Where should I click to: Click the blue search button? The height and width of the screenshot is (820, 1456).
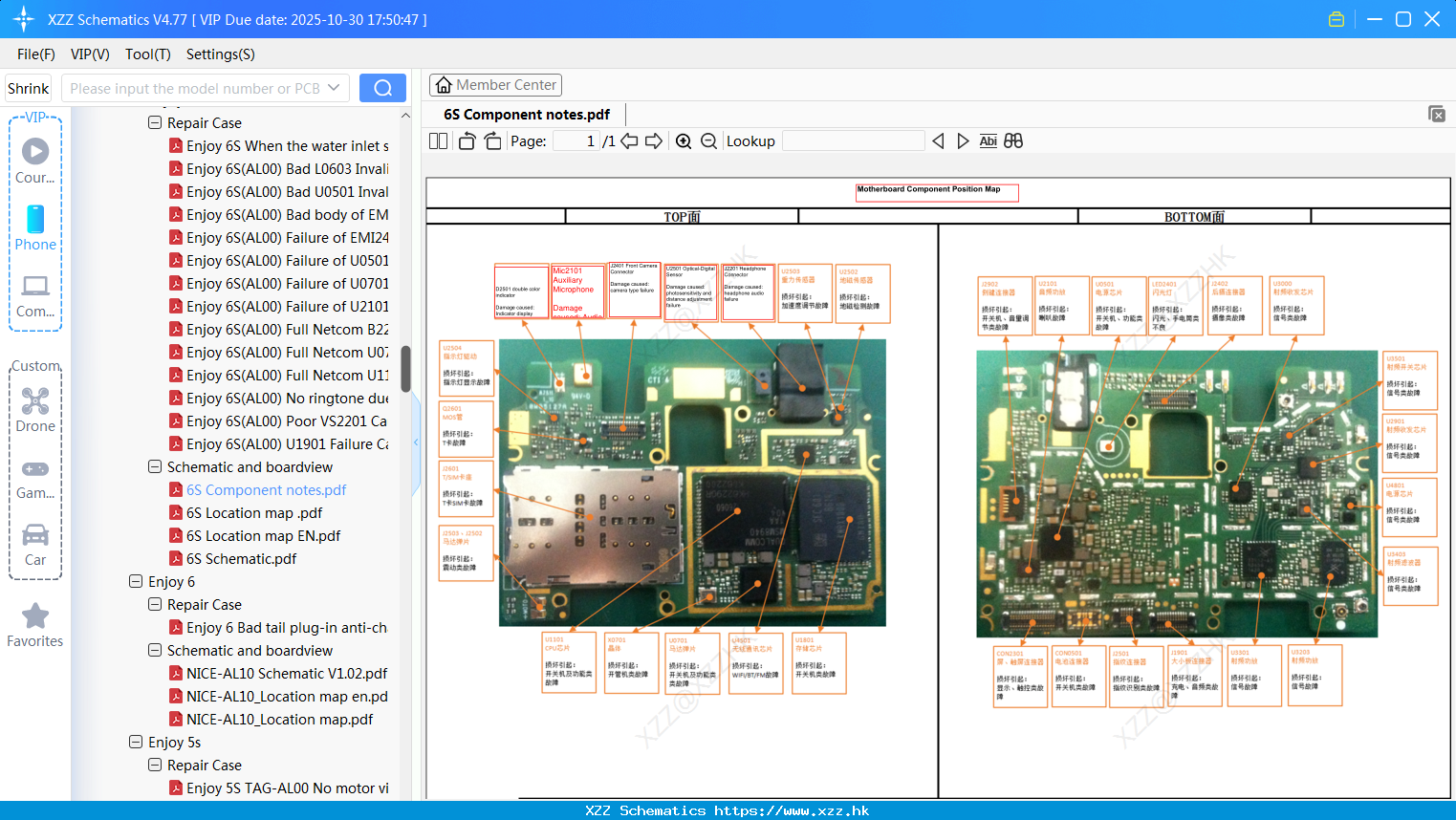click(382, 88)
